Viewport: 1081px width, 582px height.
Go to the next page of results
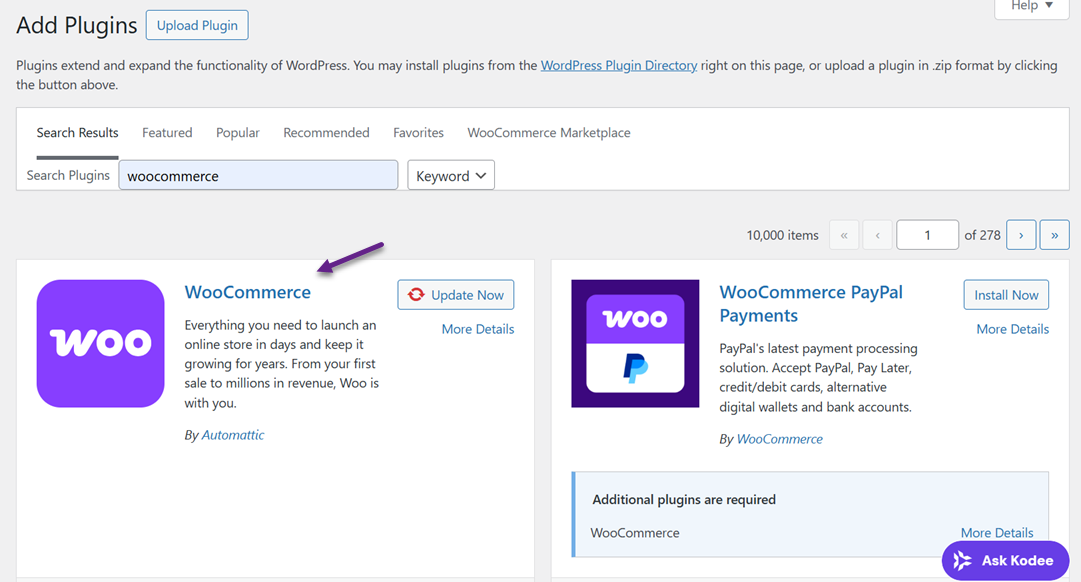click(x=1020, y=234)
